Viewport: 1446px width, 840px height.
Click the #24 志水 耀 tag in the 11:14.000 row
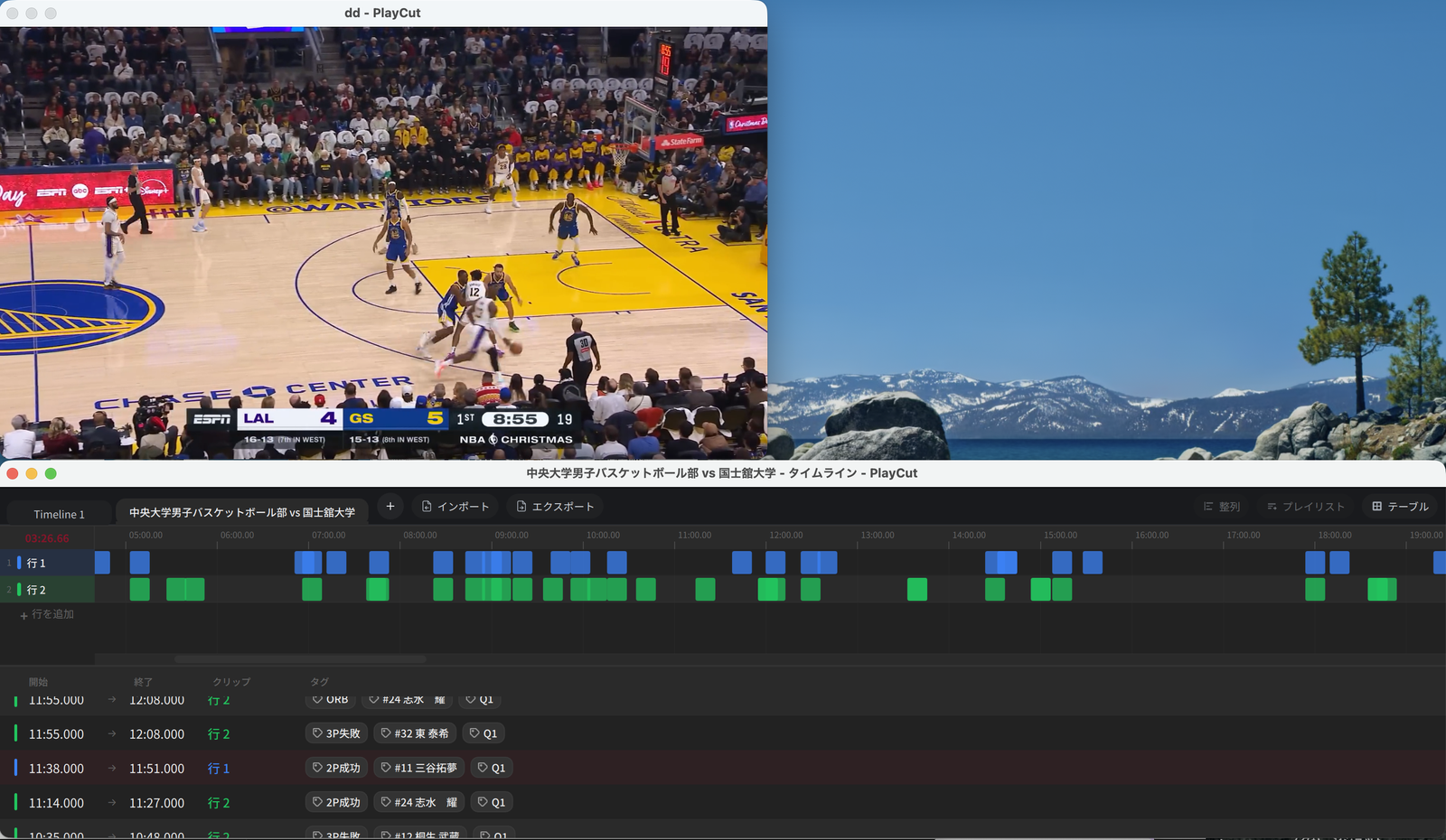tap(418, 802)
